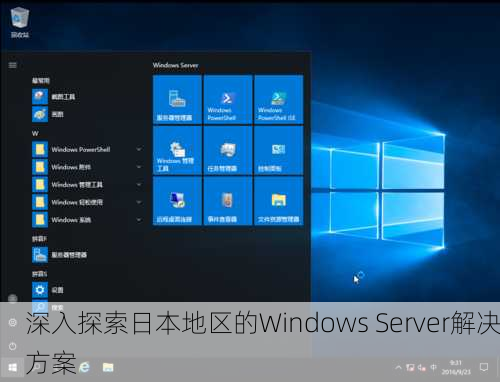Expand the Windows 管理工具 folder chevron in the app list

pyautogui.click(x=139, y=185)
